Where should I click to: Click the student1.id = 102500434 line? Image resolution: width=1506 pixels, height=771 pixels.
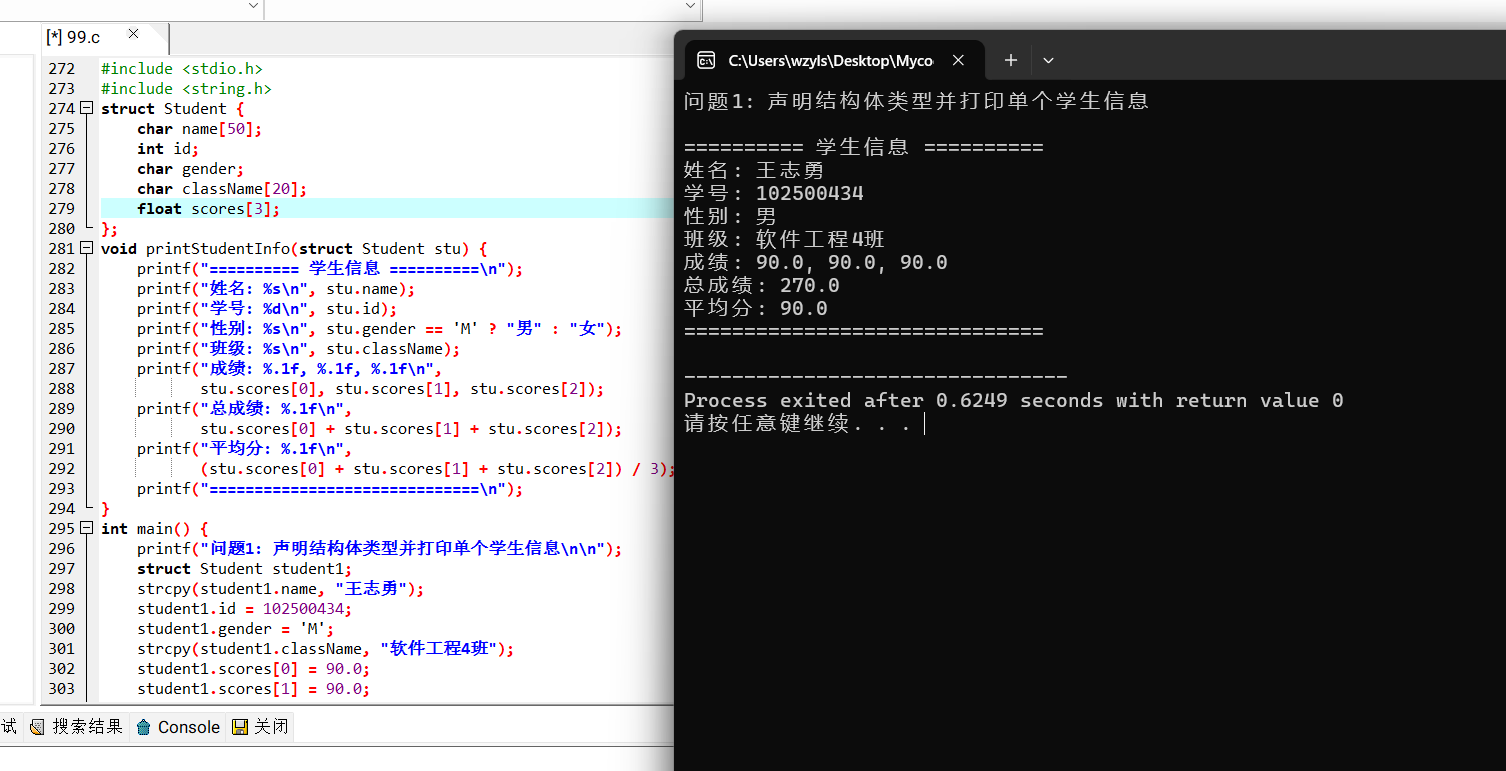click(245, 608)
